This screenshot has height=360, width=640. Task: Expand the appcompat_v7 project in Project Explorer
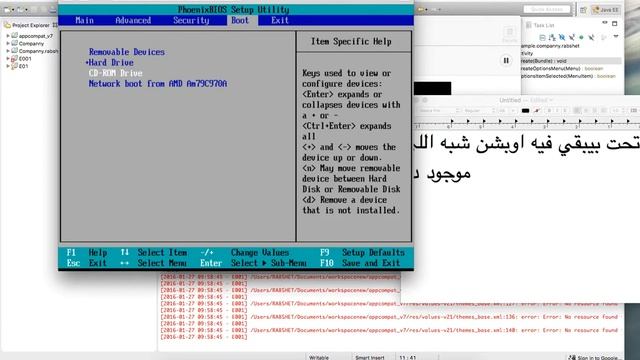click(8, 36)
